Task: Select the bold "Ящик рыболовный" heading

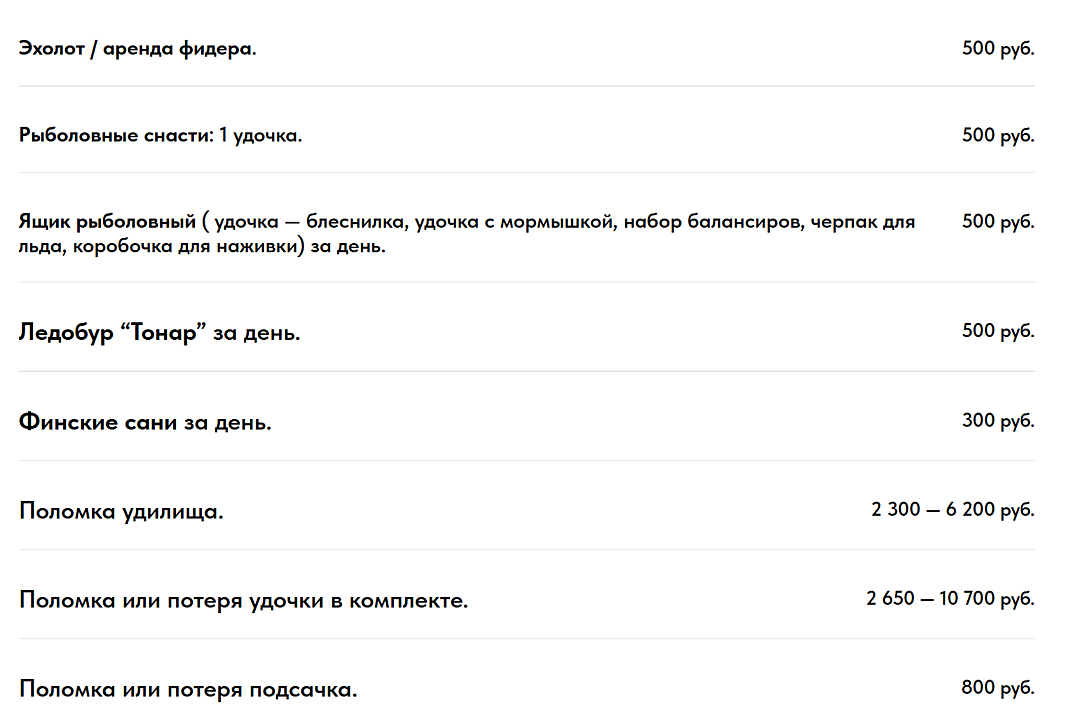Action: (x=107, y=222)
